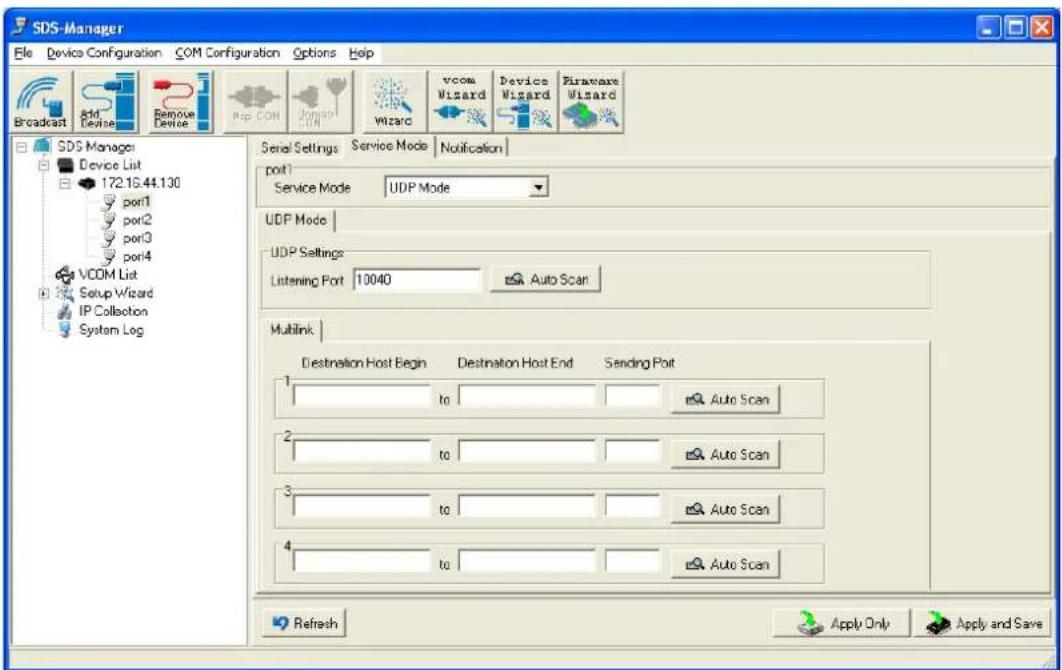
Task: Expand the Setup Wizard node
Action: coord(44,293)
